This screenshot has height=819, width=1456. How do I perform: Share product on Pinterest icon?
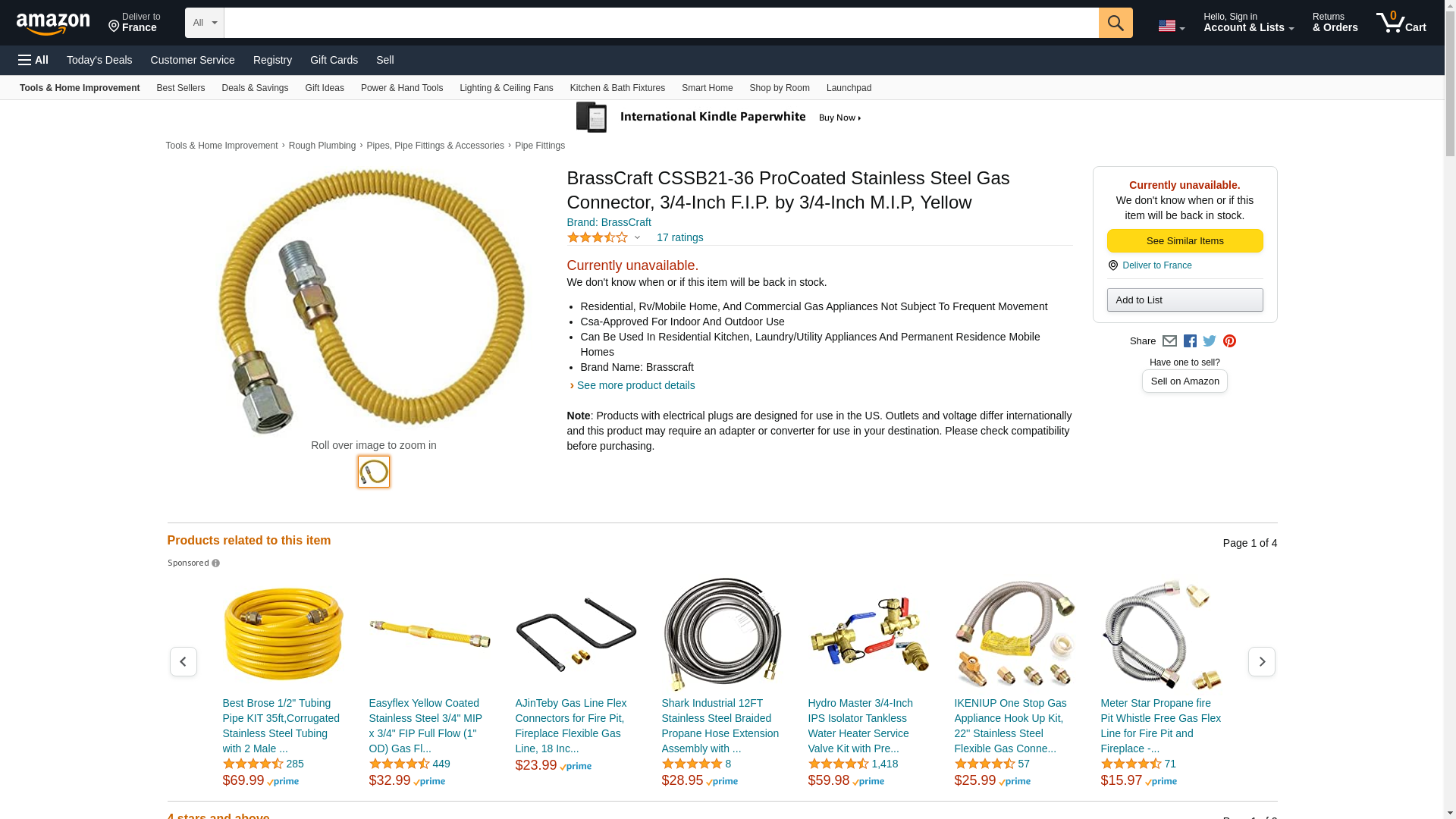[x=1229, y=341]
